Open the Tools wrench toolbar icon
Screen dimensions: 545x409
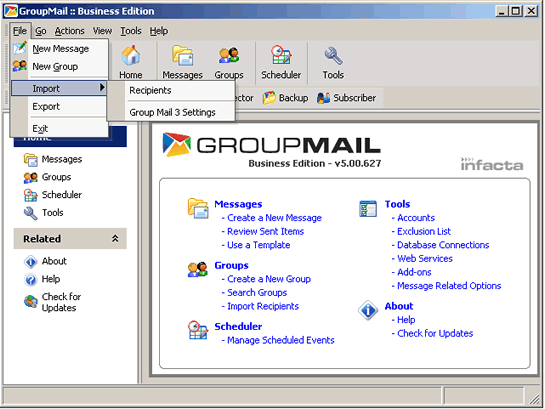click(333, 63)
